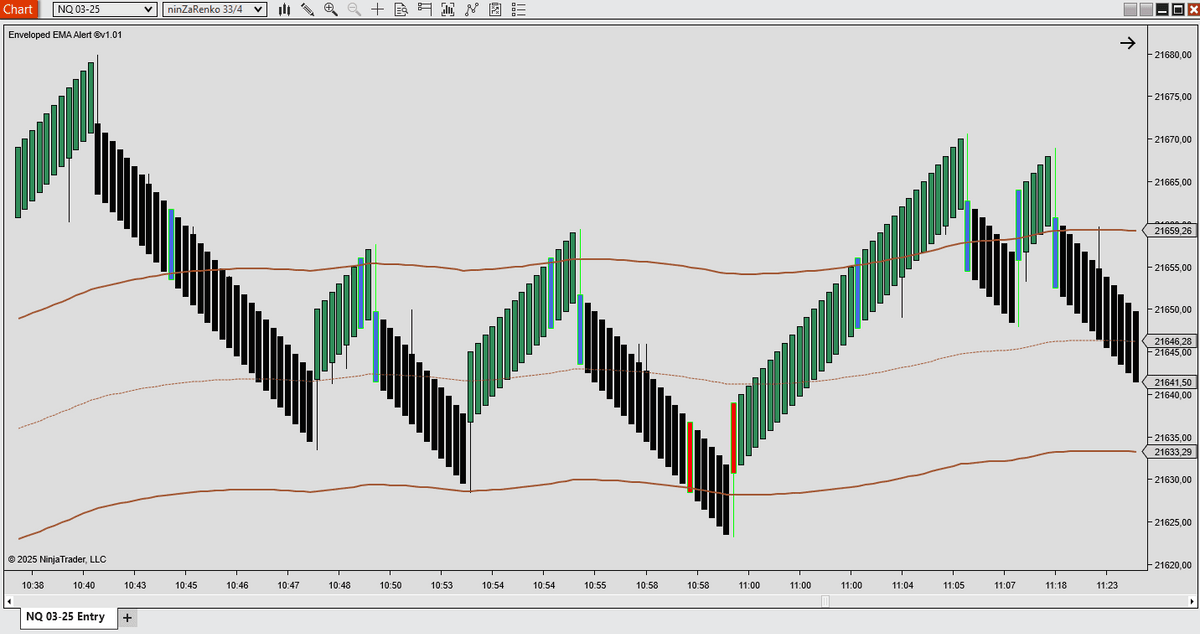
Task: Open the ninZaRenko 33/4 bar type dropdown
Action: click(x=215, y=9)
